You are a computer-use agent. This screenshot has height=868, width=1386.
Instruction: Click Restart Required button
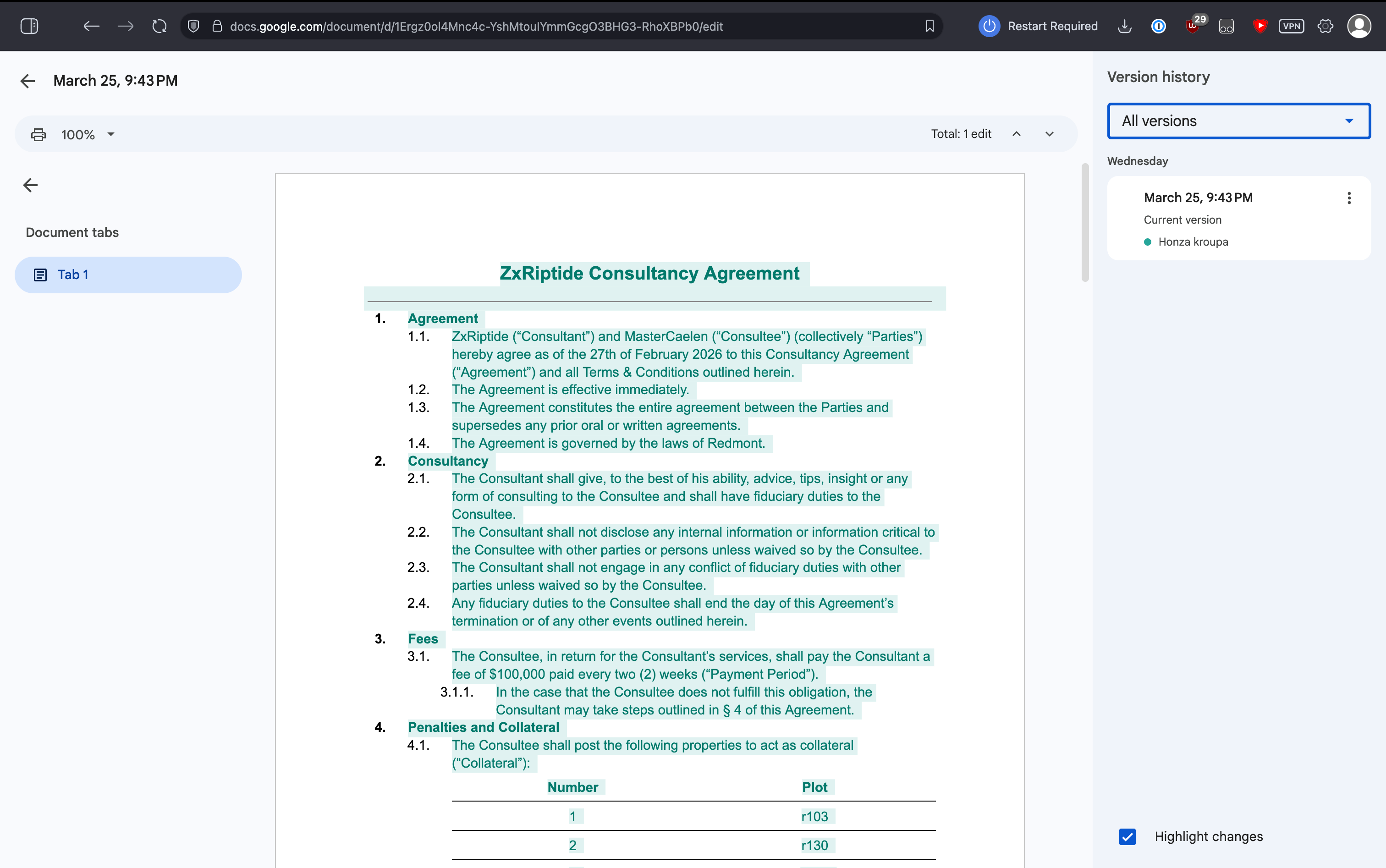point(1038,27)
